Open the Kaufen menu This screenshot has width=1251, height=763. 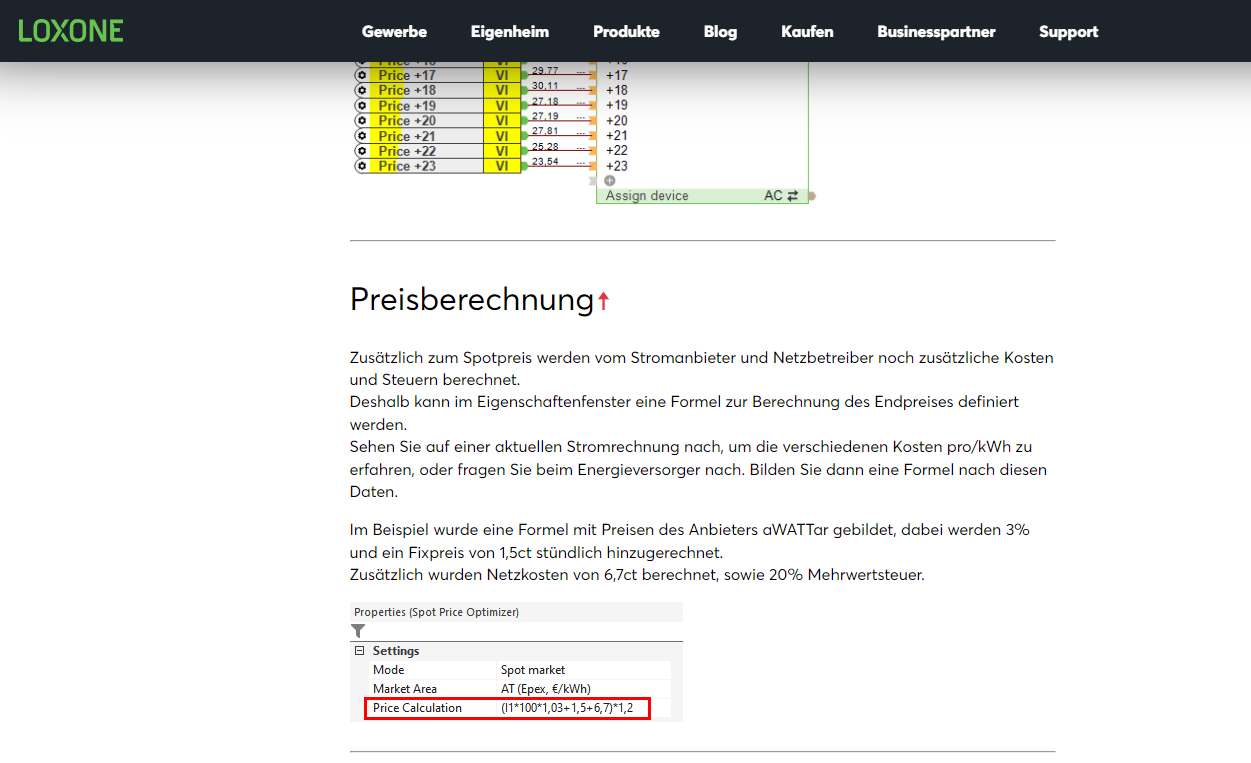[807, 31]
